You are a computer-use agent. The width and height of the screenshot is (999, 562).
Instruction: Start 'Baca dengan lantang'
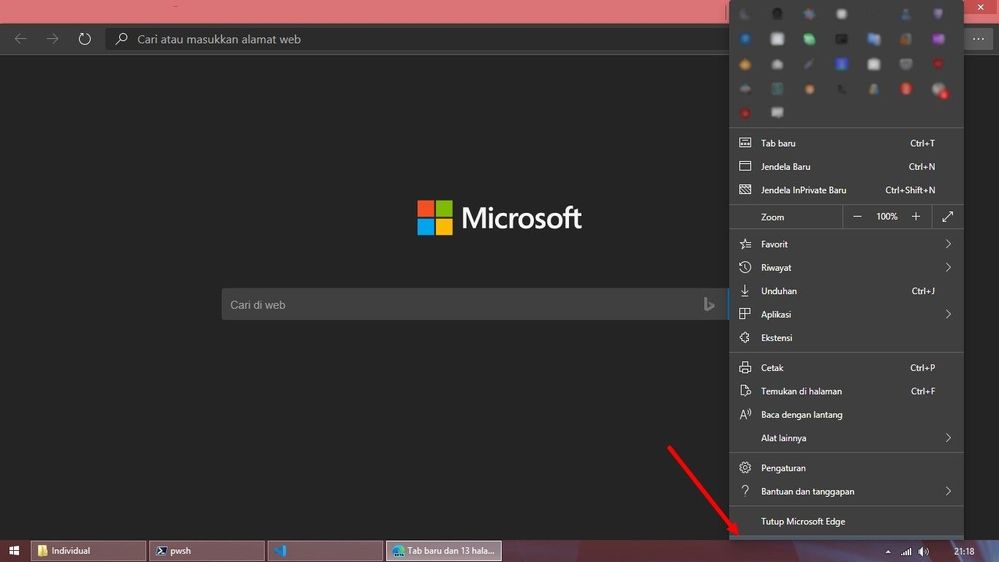pos(846,415)
